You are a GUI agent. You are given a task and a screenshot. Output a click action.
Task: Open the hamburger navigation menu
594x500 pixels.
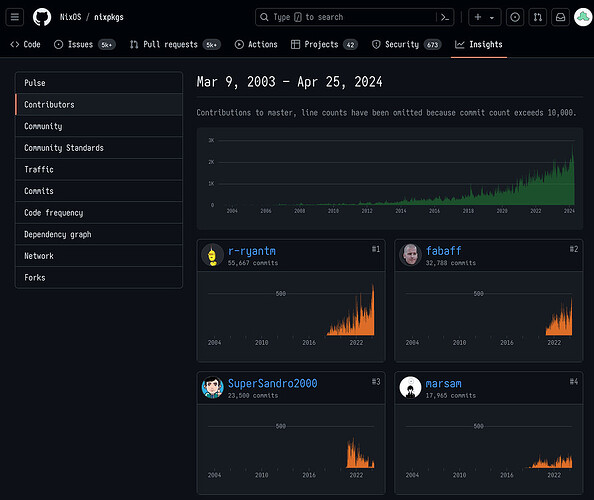15,17
